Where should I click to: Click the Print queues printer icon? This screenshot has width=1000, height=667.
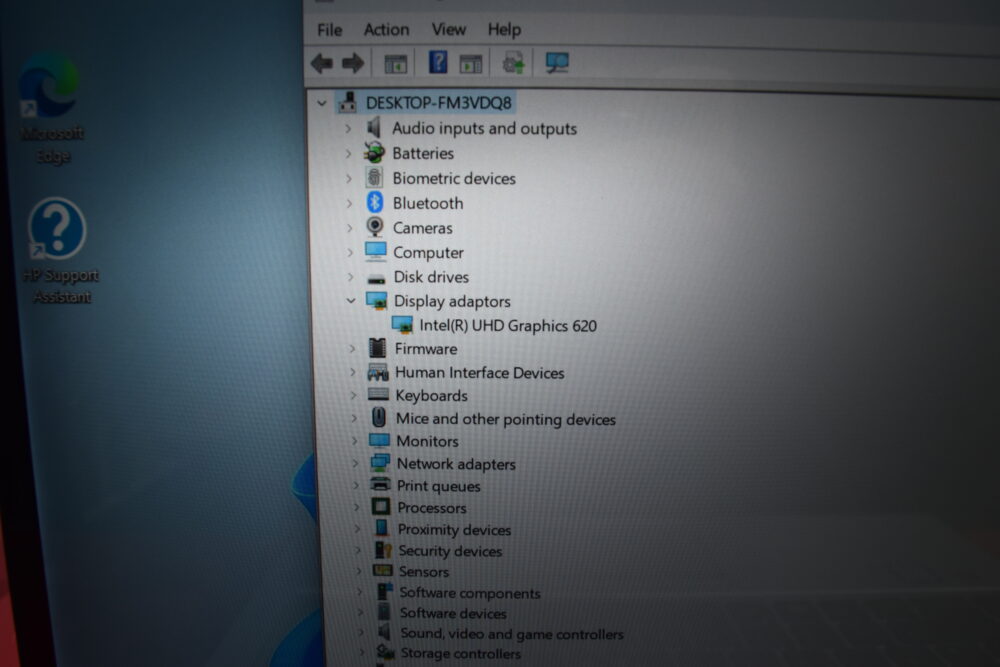(381, 484)
